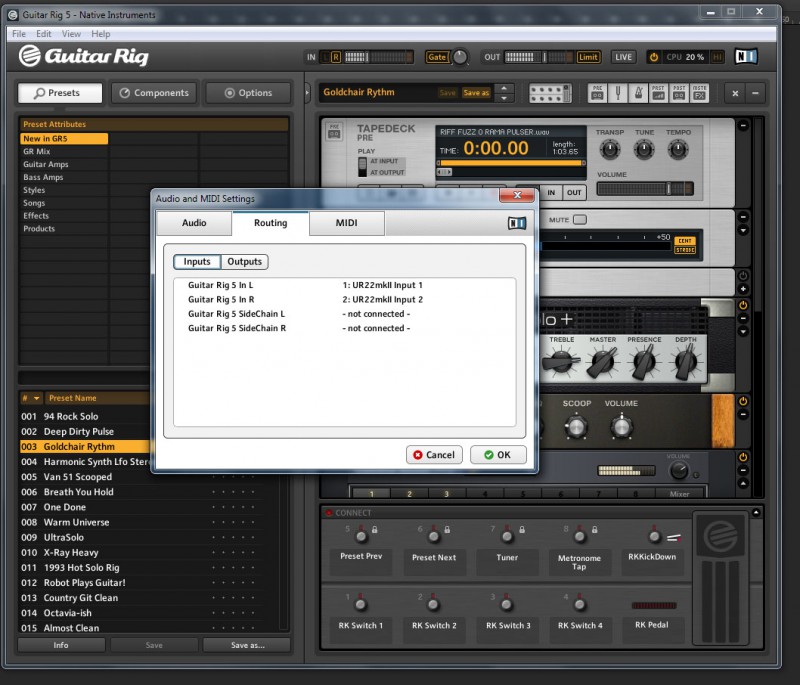
Task: Select Guitar Rig 5 In L routing row
Action: point(344,285)
